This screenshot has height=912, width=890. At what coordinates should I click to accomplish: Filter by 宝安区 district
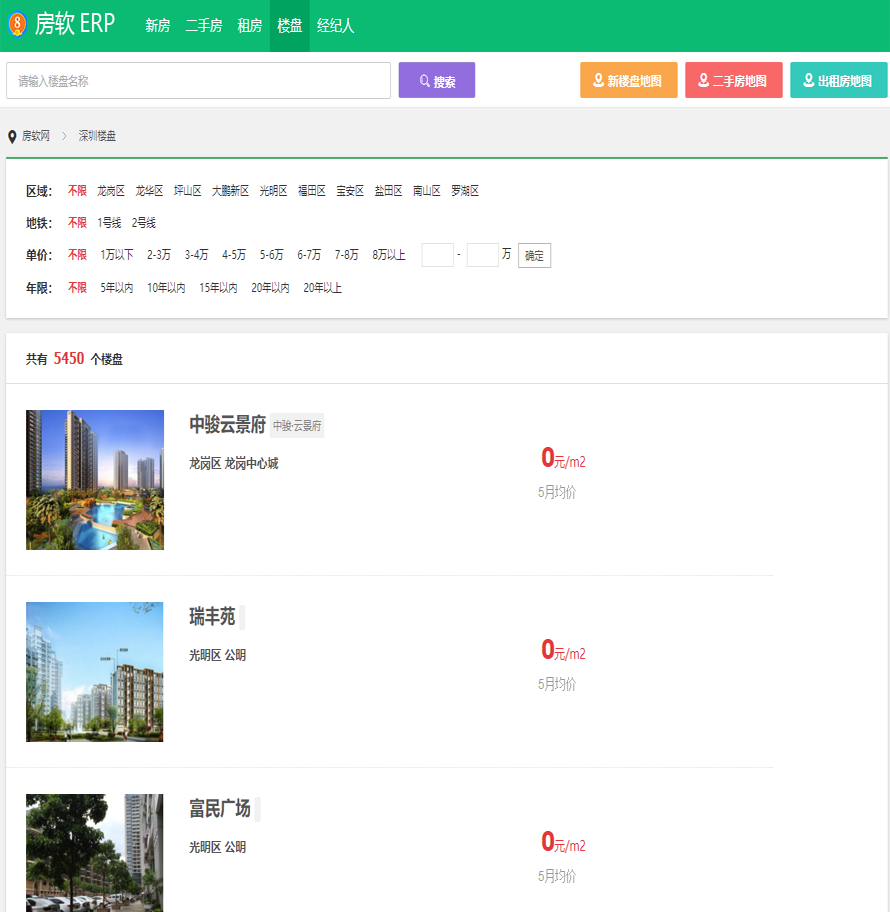pos(350,191)
